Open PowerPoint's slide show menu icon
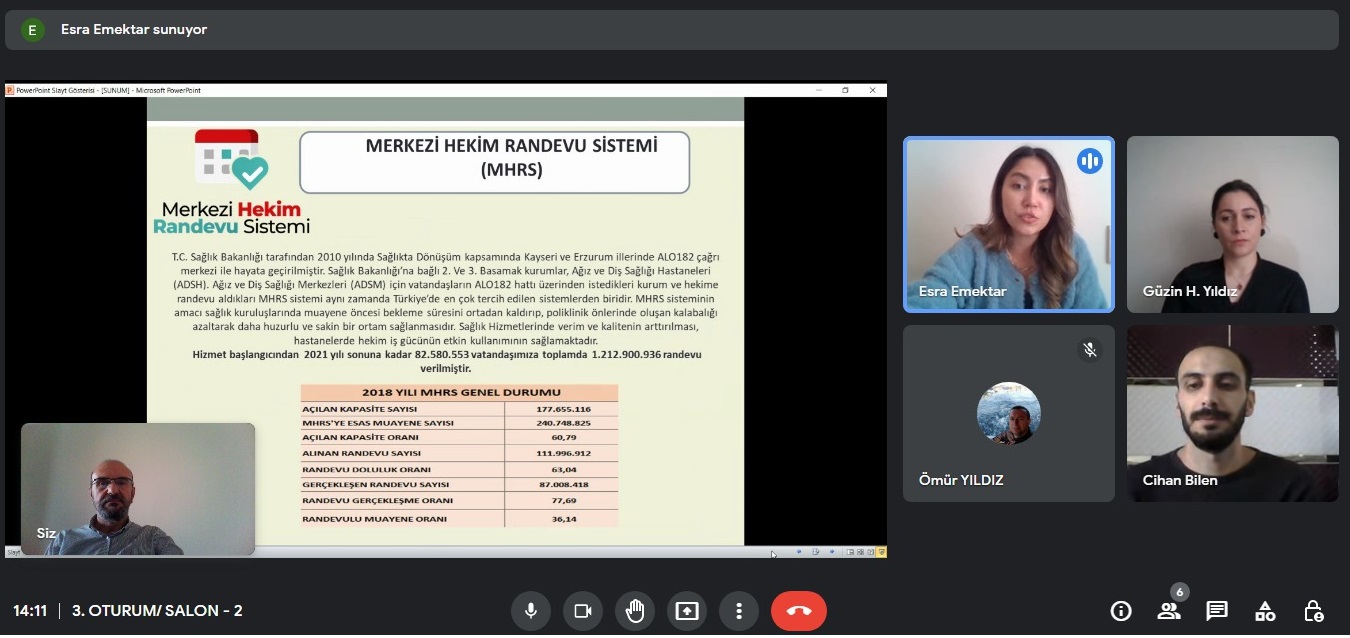Screen dimensions: 1350x638 coord(816,552)
